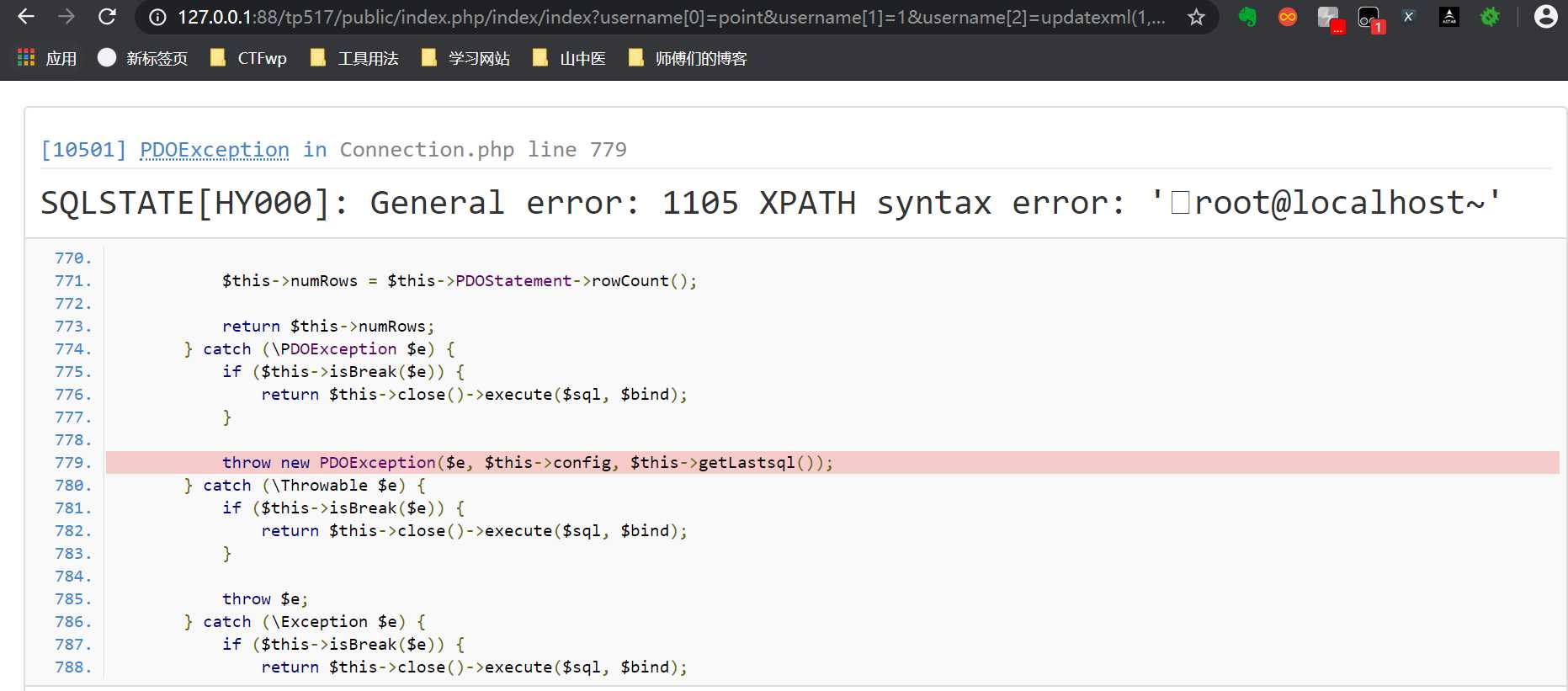The width and height of the screenshot is (1568, 691).
Task: Open the gray extension with red badge
Action: [1330, 19]
